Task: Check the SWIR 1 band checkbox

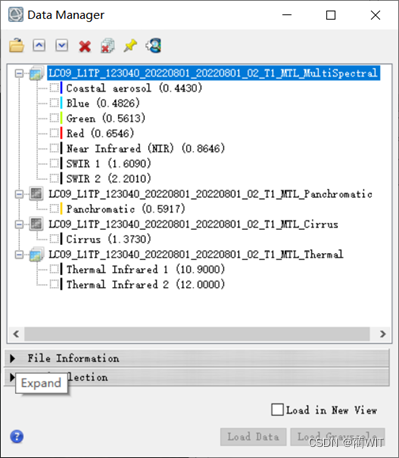Action: coord(54,163)
